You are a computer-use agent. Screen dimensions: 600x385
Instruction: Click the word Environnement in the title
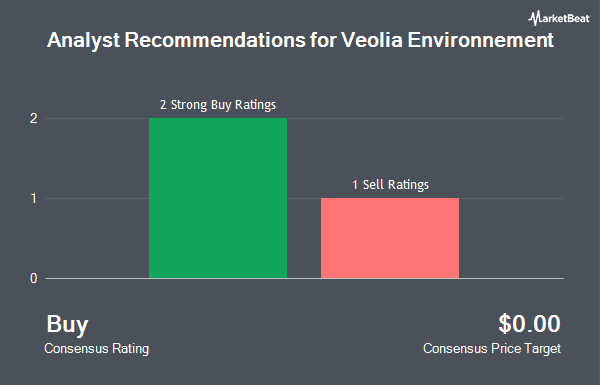click(481, 40)
